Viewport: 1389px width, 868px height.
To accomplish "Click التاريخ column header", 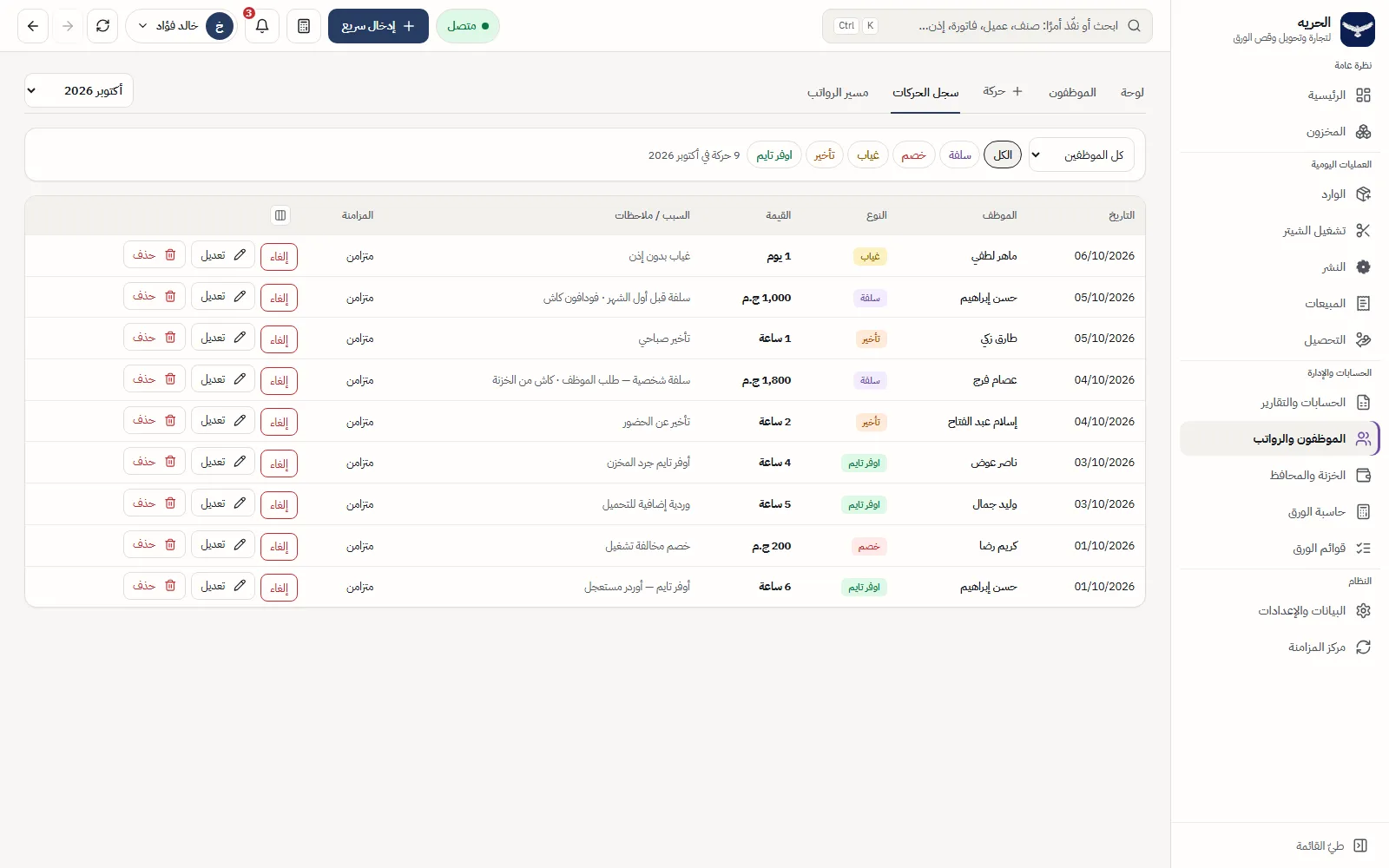I will [1122, 215].
